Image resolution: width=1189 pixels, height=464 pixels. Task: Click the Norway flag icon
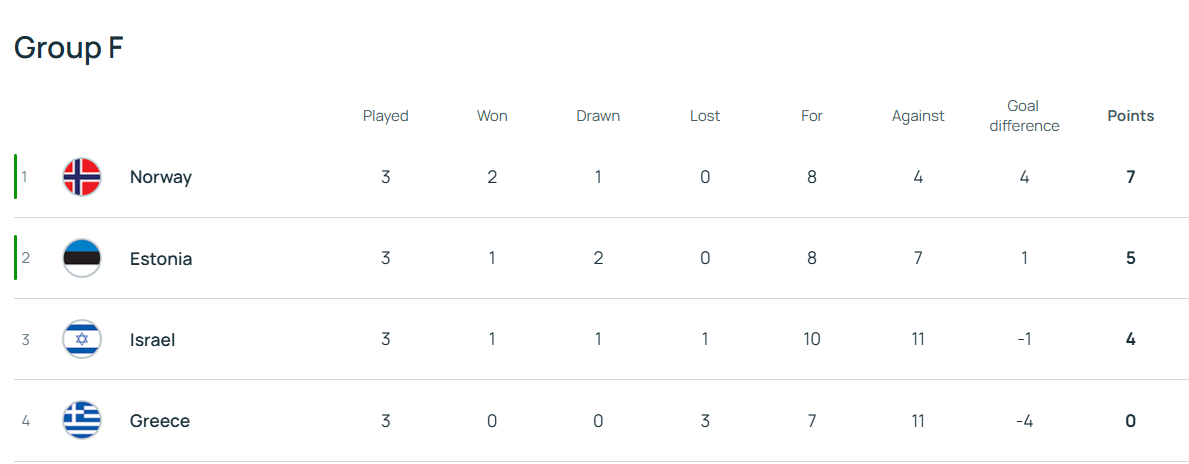(x=82, y=177)
